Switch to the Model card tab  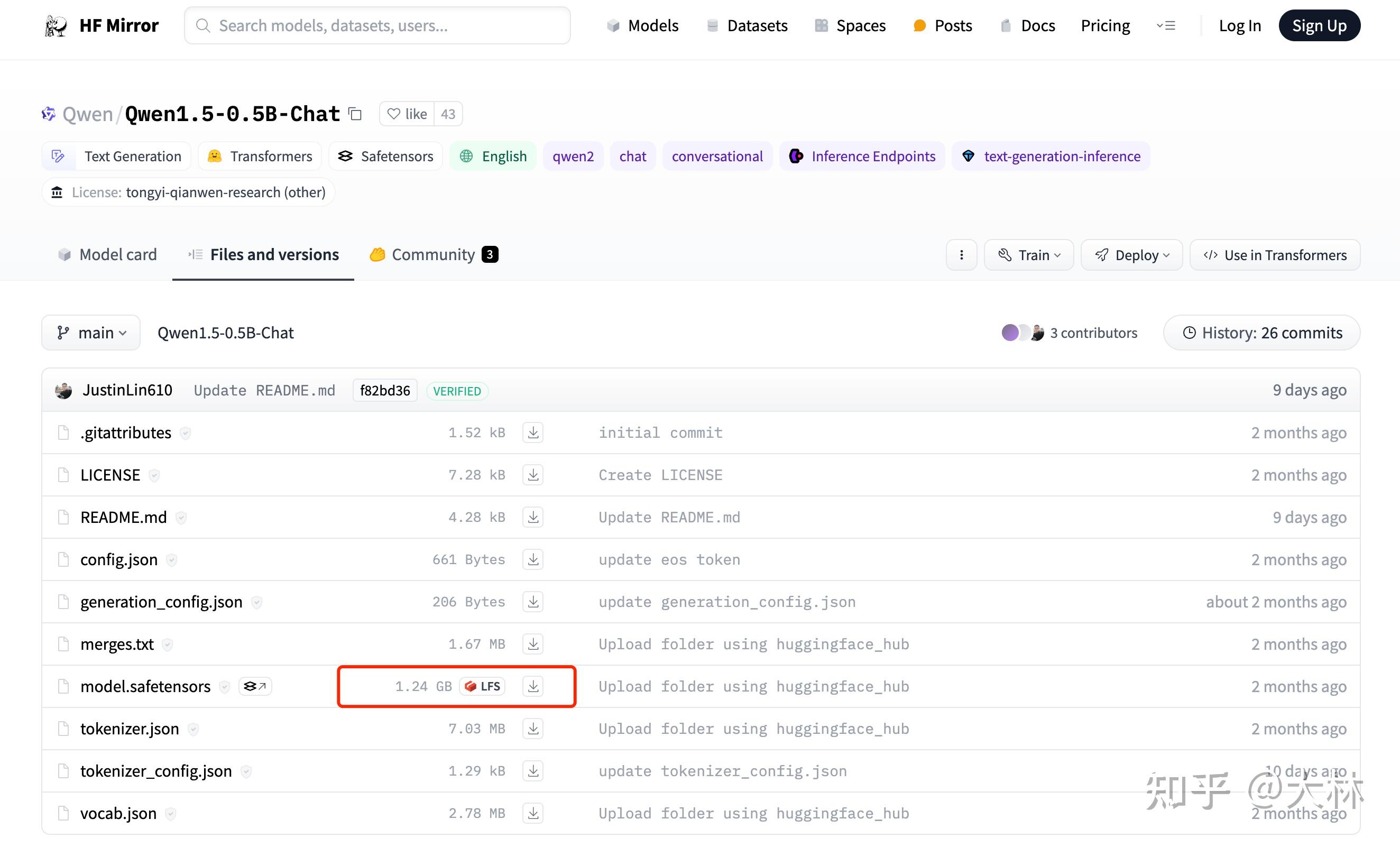(x=107, y=254)
